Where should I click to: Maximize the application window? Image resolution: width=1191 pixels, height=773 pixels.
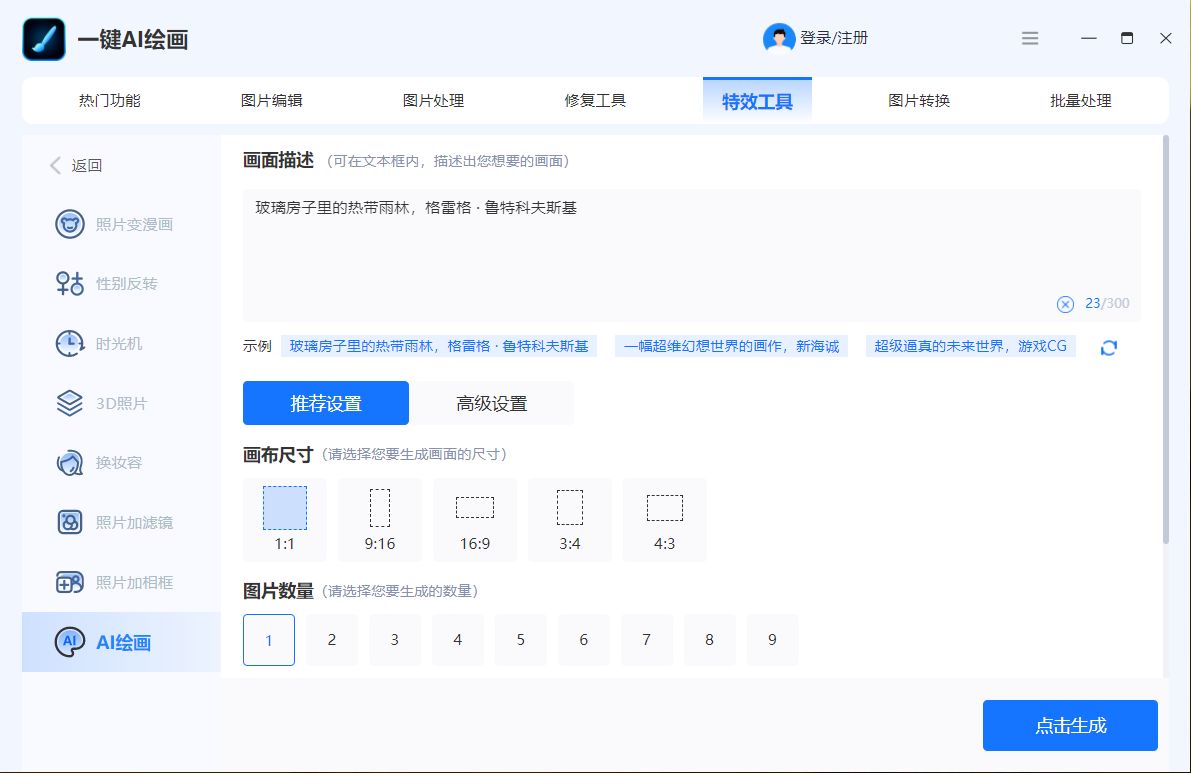point(1127,38)
